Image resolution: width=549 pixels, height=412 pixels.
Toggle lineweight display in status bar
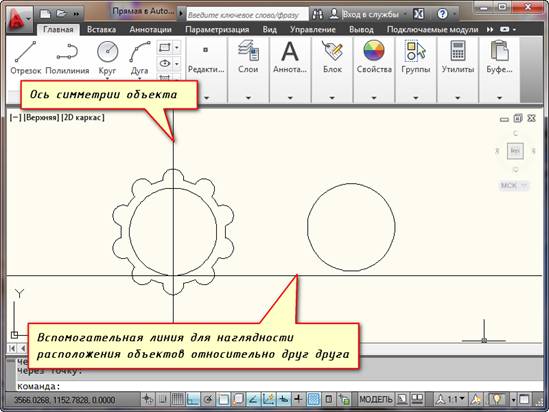[299, 399]
